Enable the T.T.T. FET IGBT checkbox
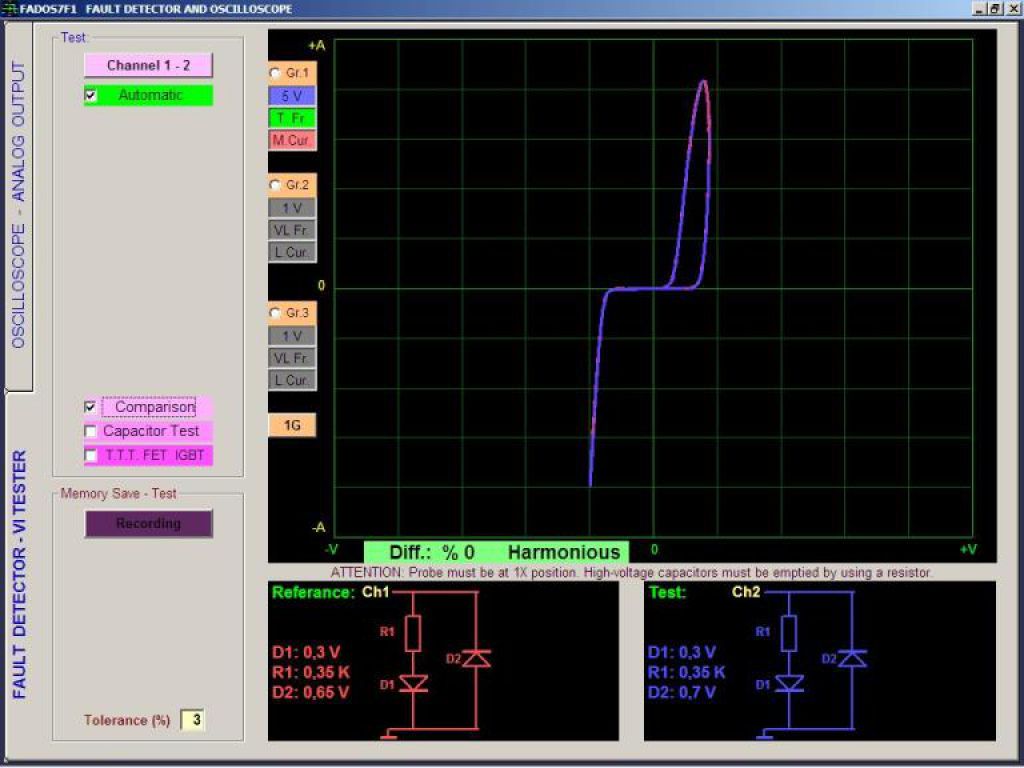Image resolution: width=1024 pixels, height=768 pixels. coord(91,455)
